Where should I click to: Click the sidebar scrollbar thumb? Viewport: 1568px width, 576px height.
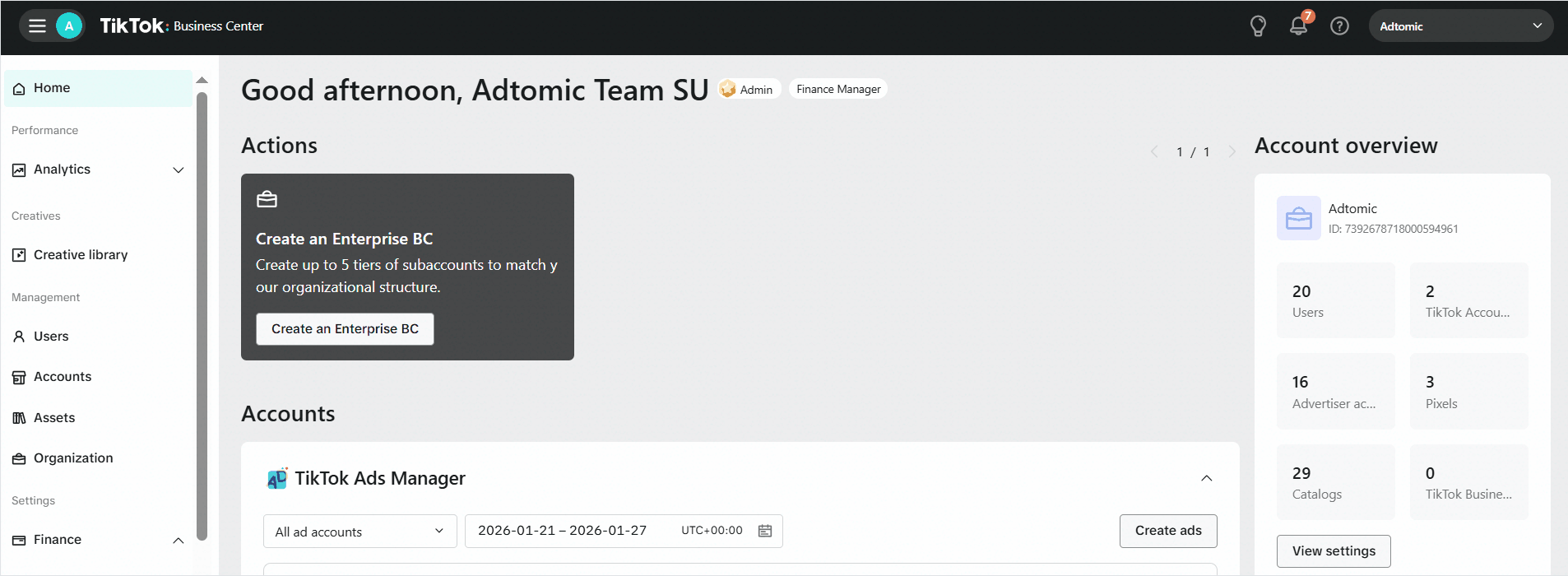click(x=202, y=317)
